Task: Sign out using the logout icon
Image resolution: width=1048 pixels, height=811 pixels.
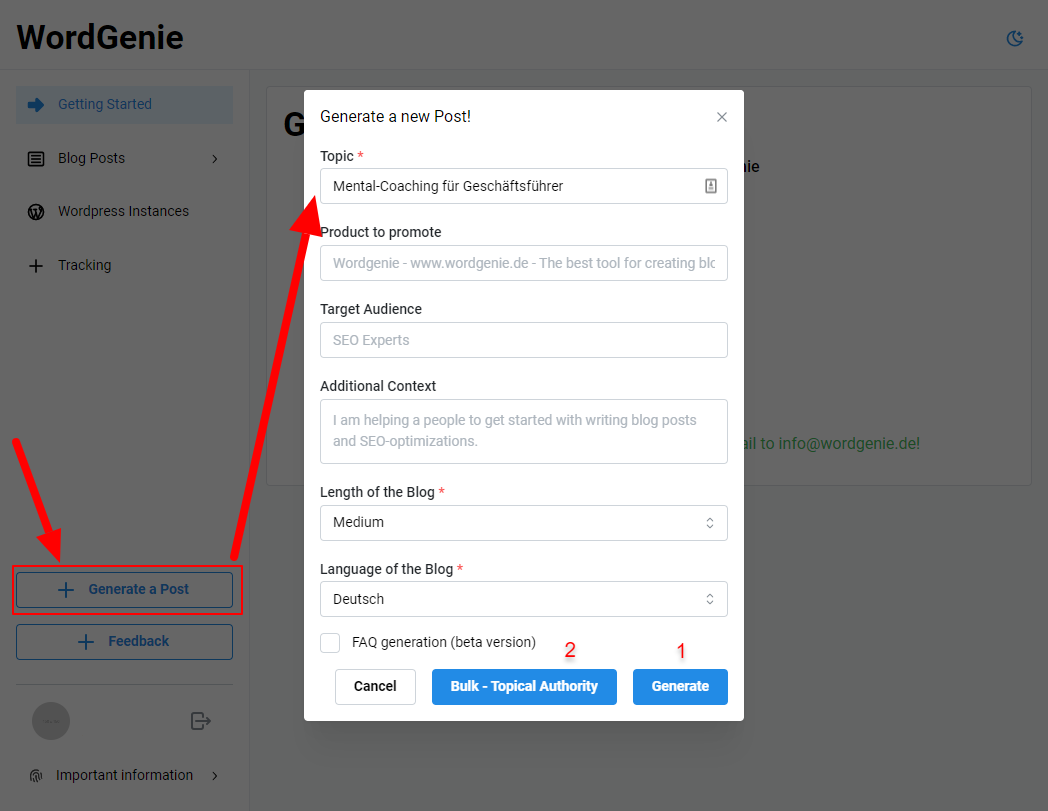Action: tap(201, 720)
